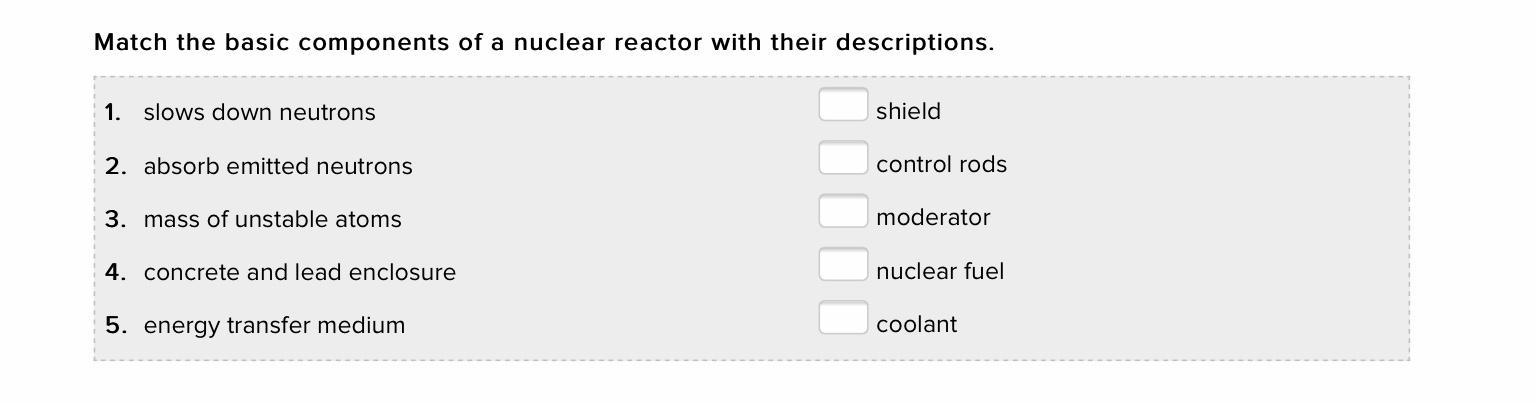Click the nuclear fuel label
The image size is (1536, 403).
[940, 271]
